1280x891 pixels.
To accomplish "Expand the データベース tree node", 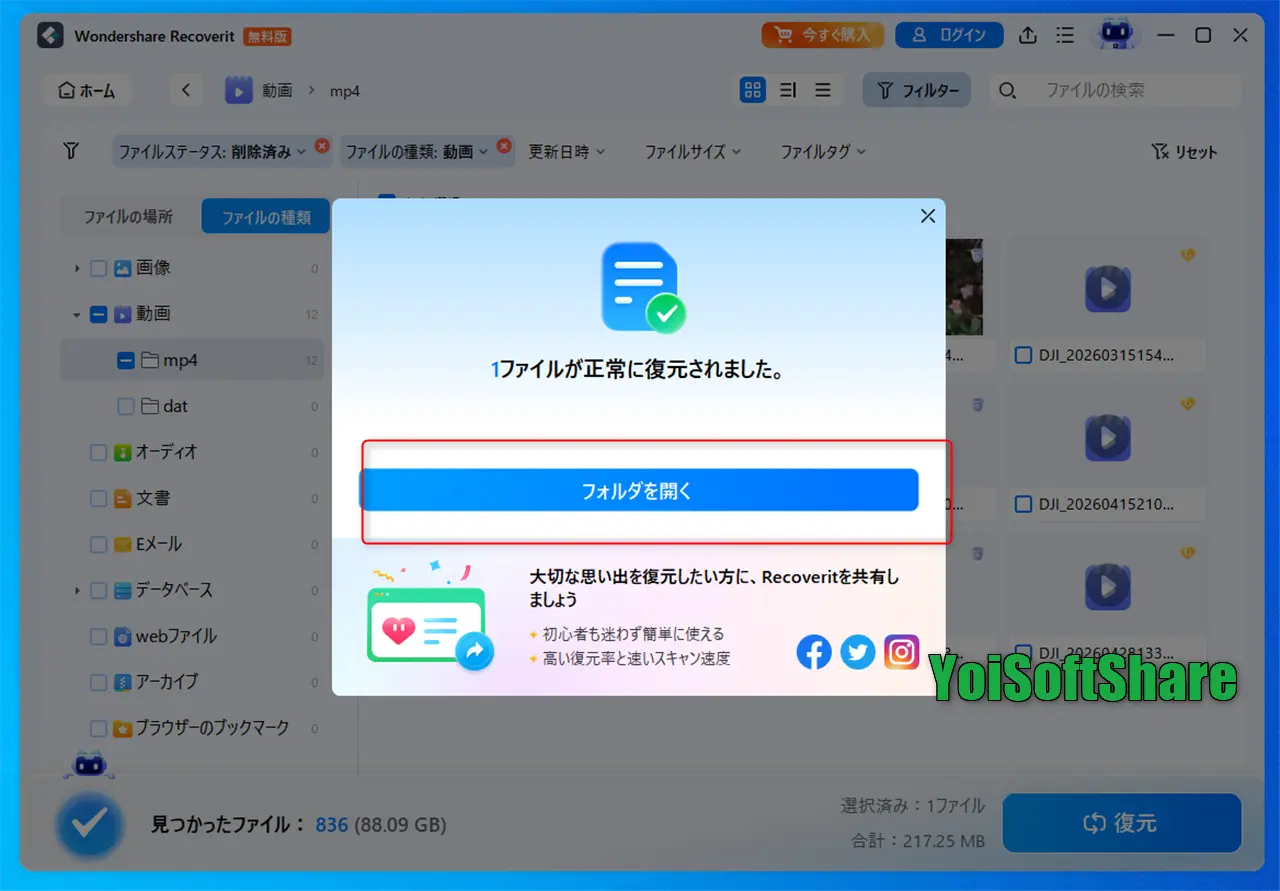I will point(77,590).
